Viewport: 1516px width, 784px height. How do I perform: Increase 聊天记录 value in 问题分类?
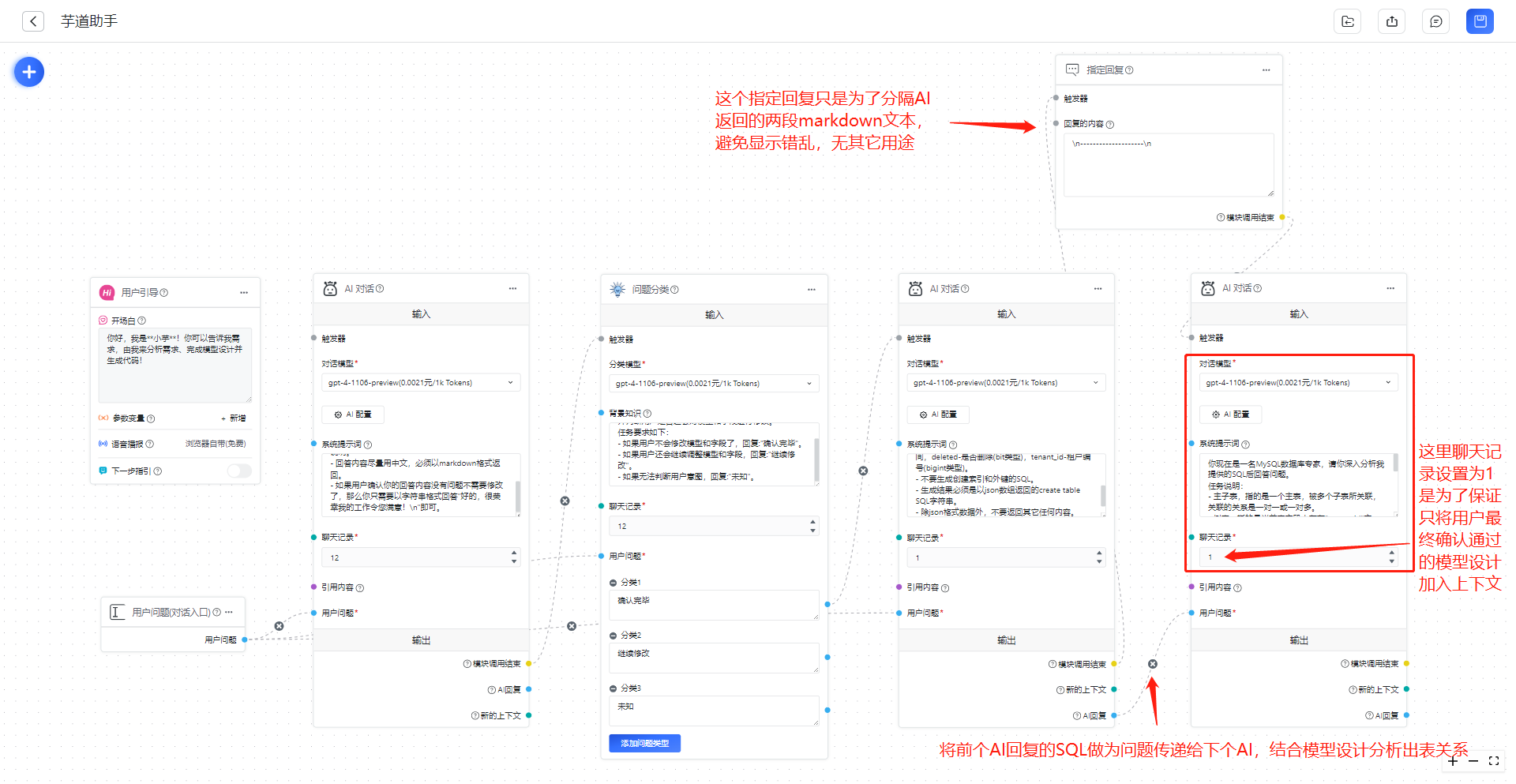pyautogui.click(x=812, y=522)
